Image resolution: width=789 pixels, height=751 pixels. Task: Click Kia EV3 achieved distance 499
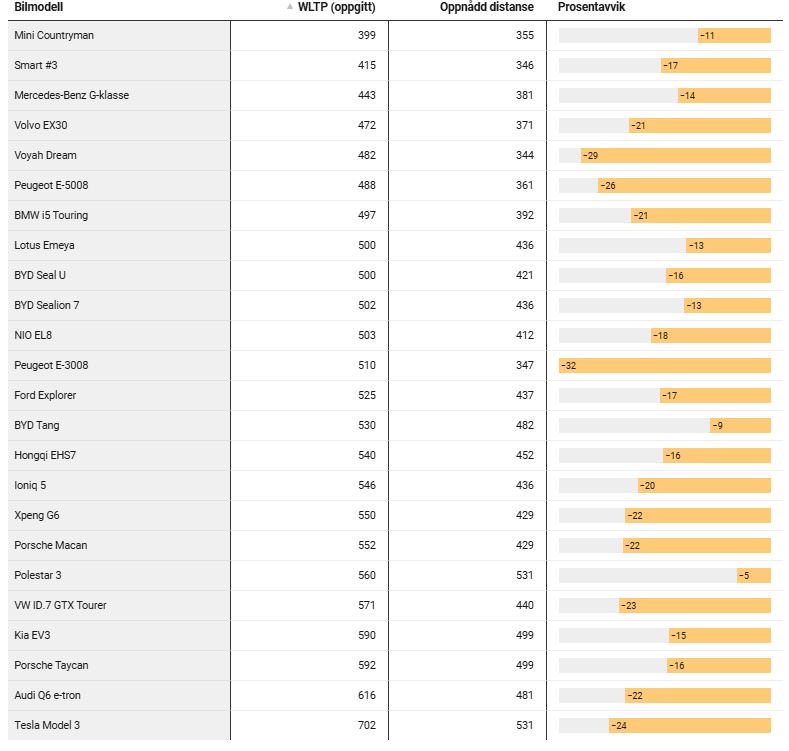click(525, 635)
